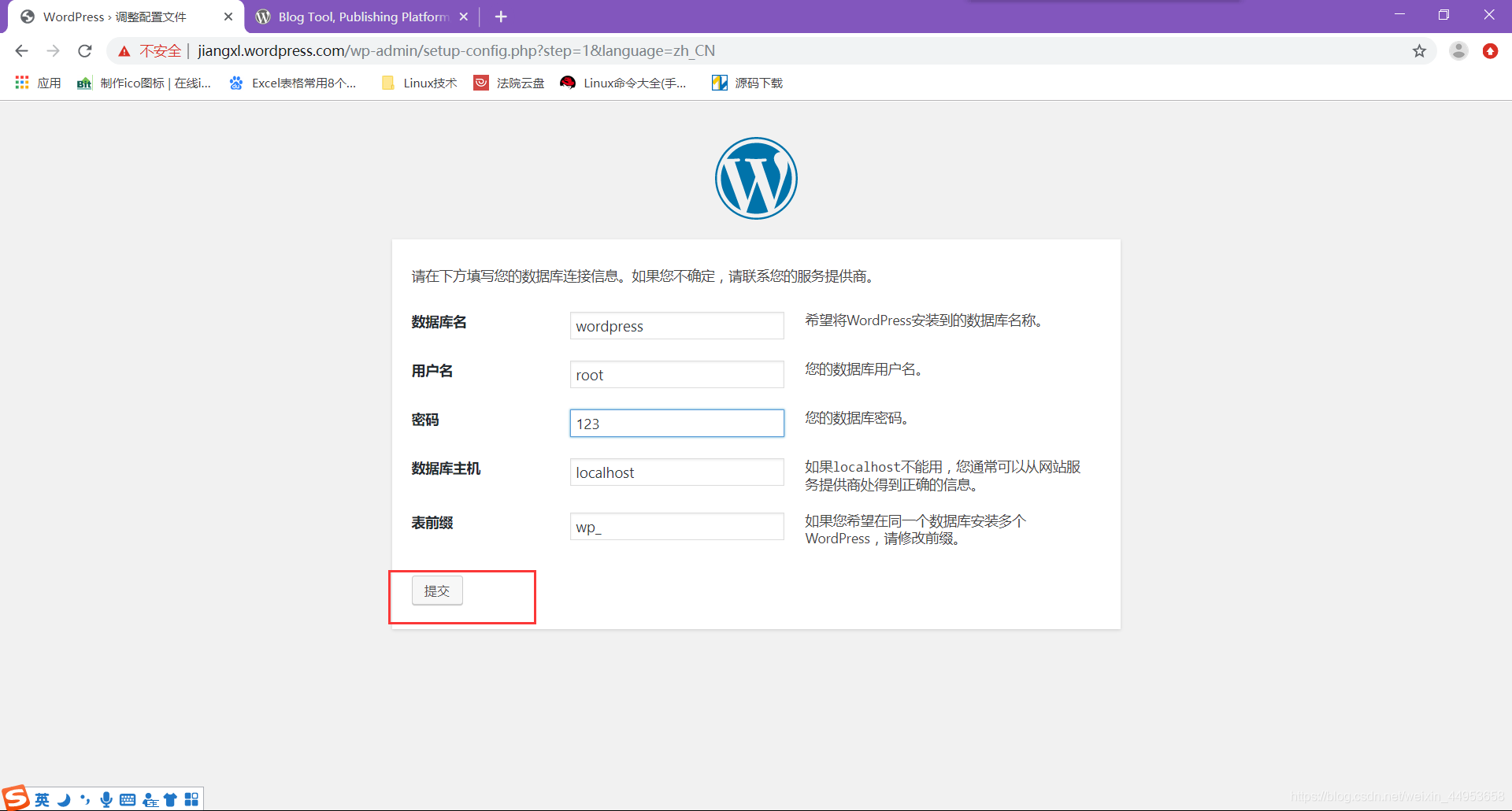Image resolution: width=1512 pixels, height=811 pixels.
Task: Click the Sogou moon half-width icon
Action: (x=64, y=800)
